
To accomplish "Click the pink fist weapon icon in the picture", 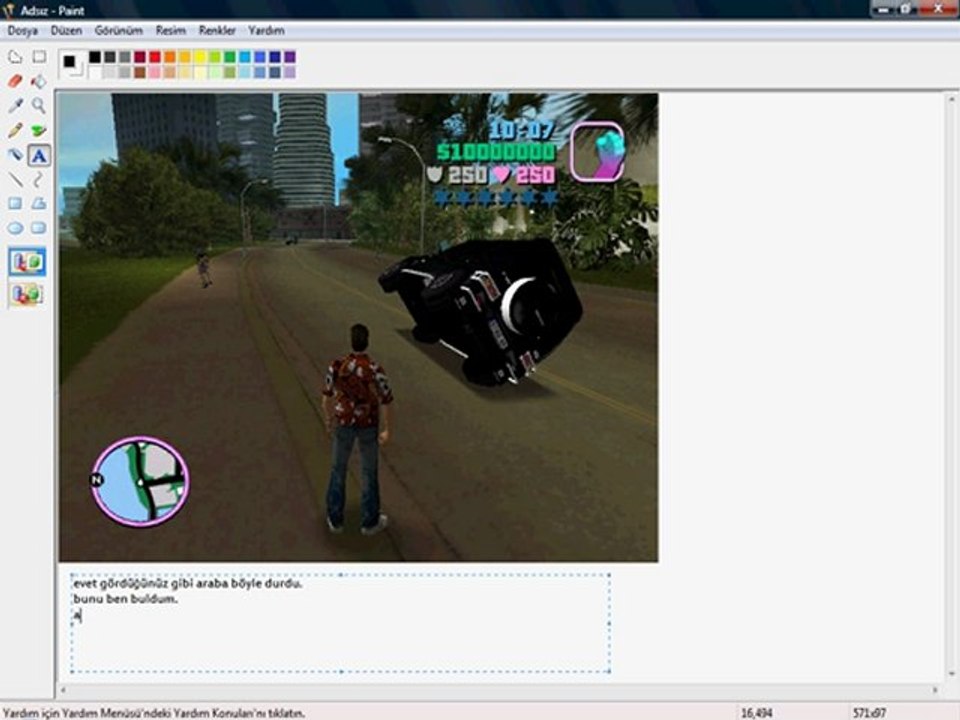I will pos(597,152).
